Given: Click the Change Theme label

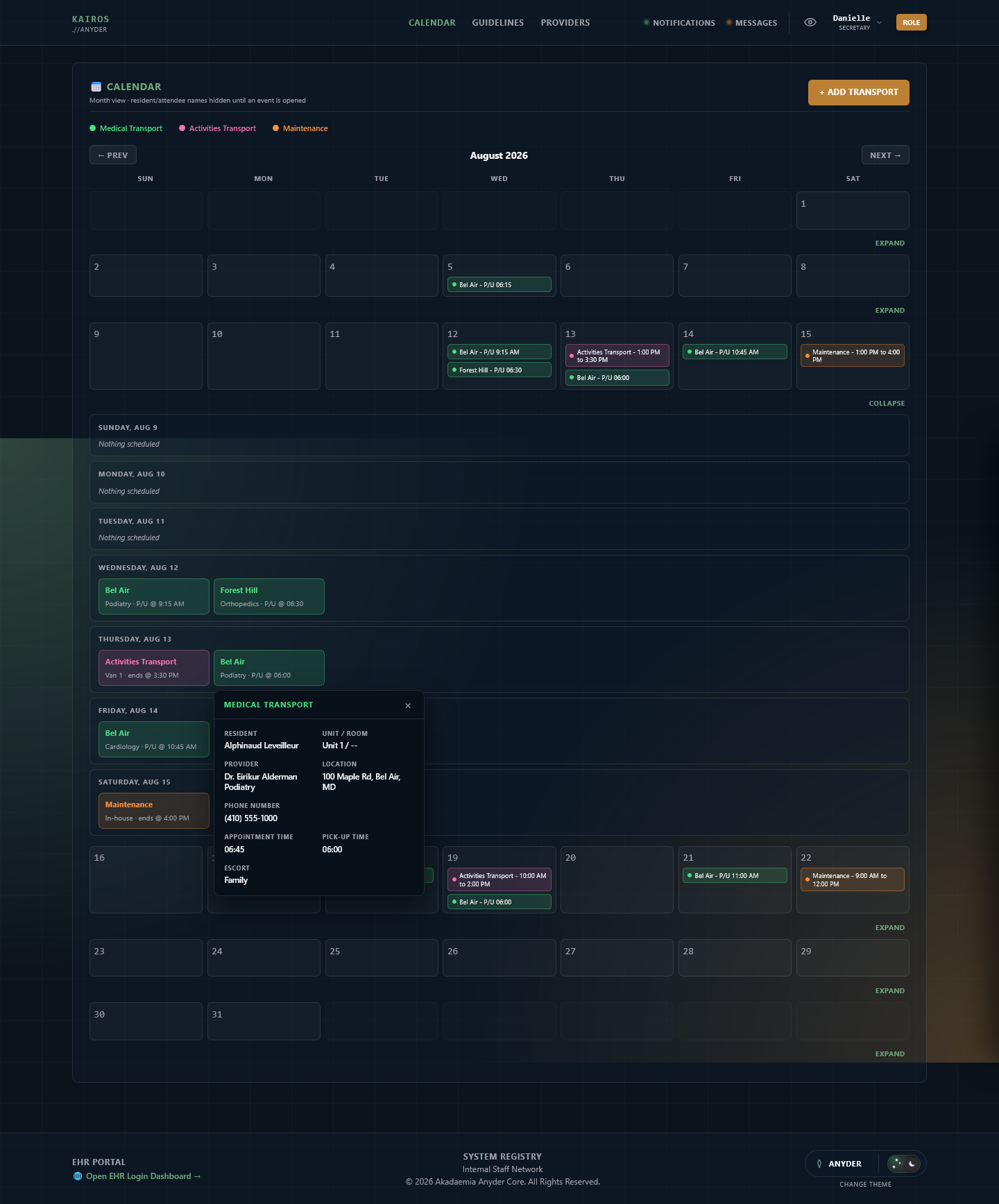Looking at the screenshot, I should click(x=865, y=1185).
